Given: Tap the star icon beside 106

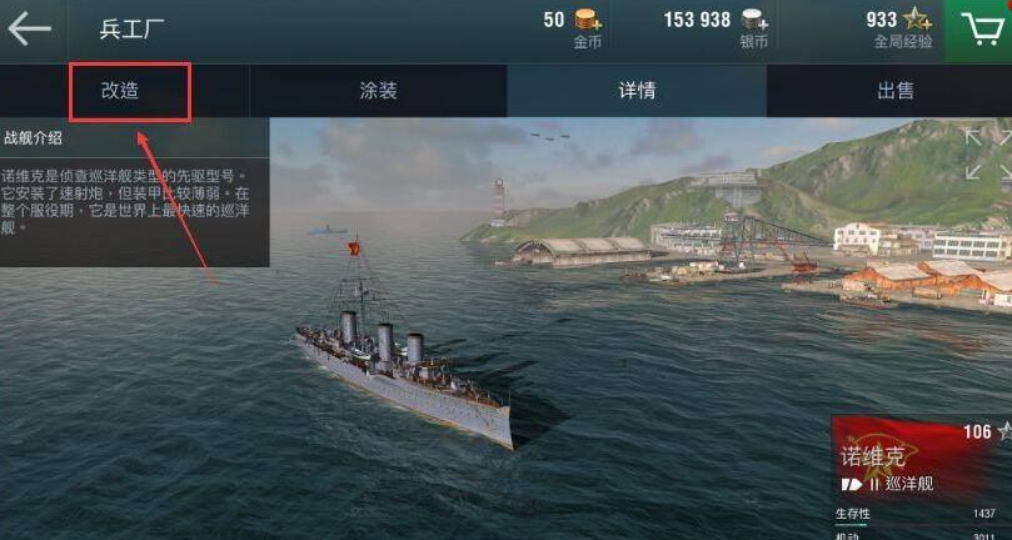Looking at the screenshot, I should [1004, 431].
